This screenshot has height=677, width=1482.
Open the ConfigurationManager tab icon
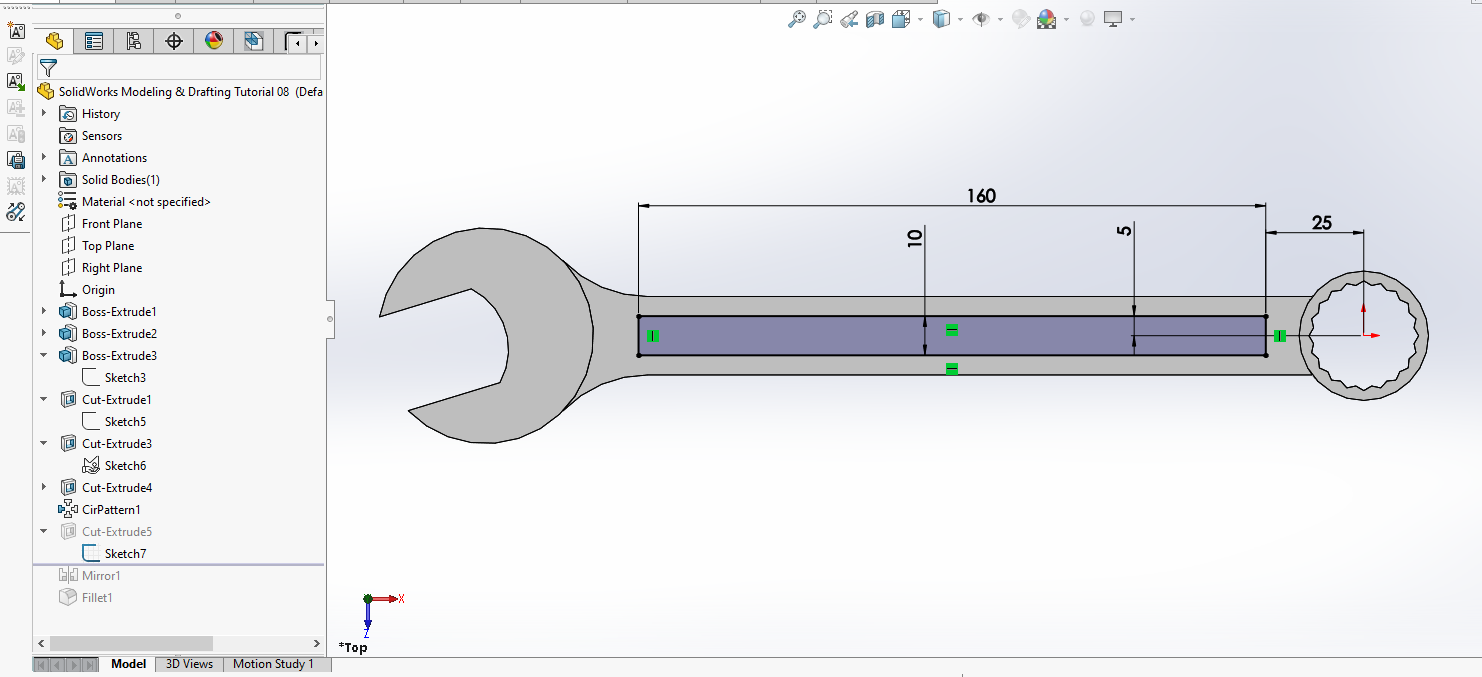coord(134,41)
